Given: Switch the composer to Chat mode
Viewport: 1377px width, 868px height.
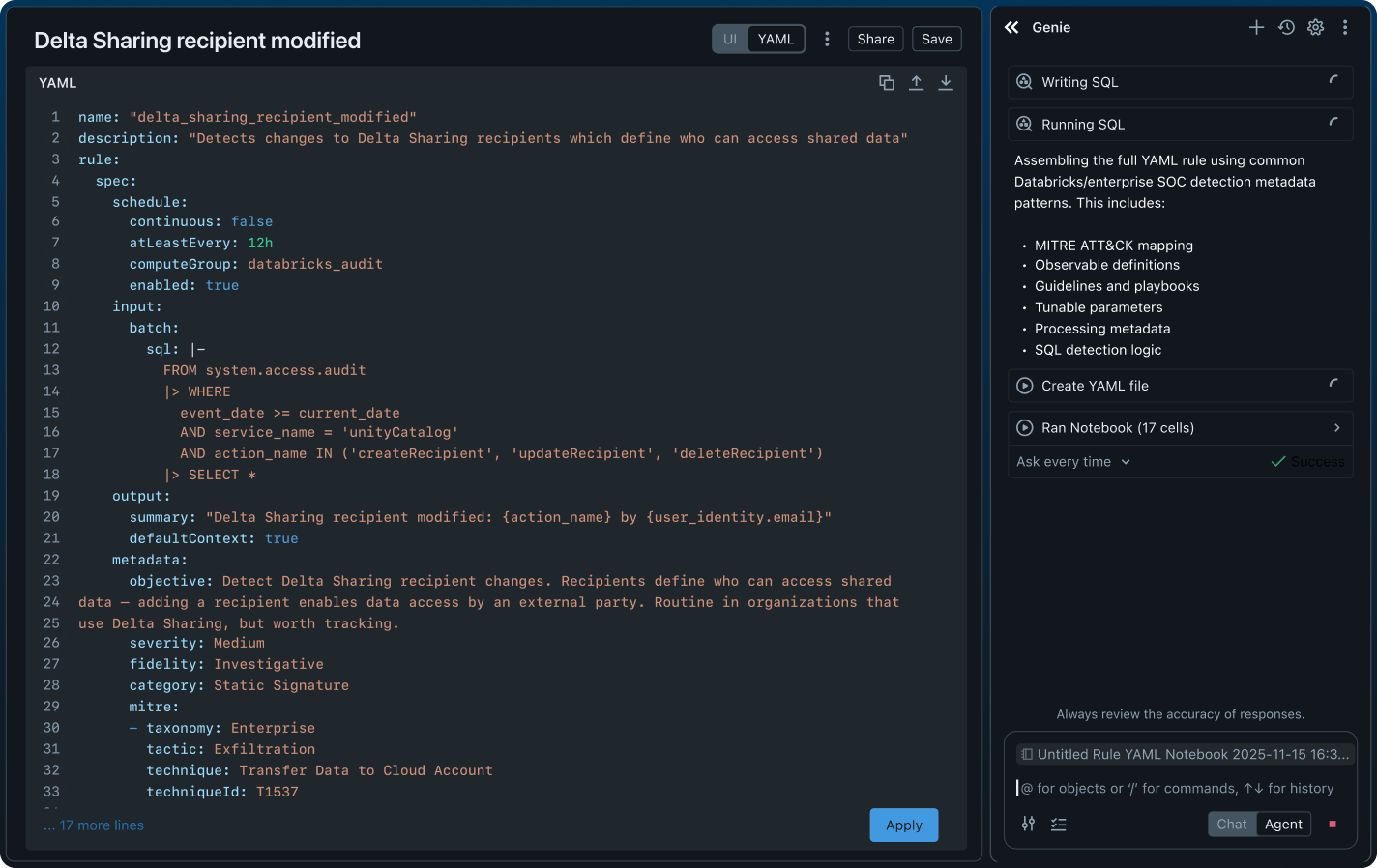Looking at the screenshot, I should coord(1231,824).
